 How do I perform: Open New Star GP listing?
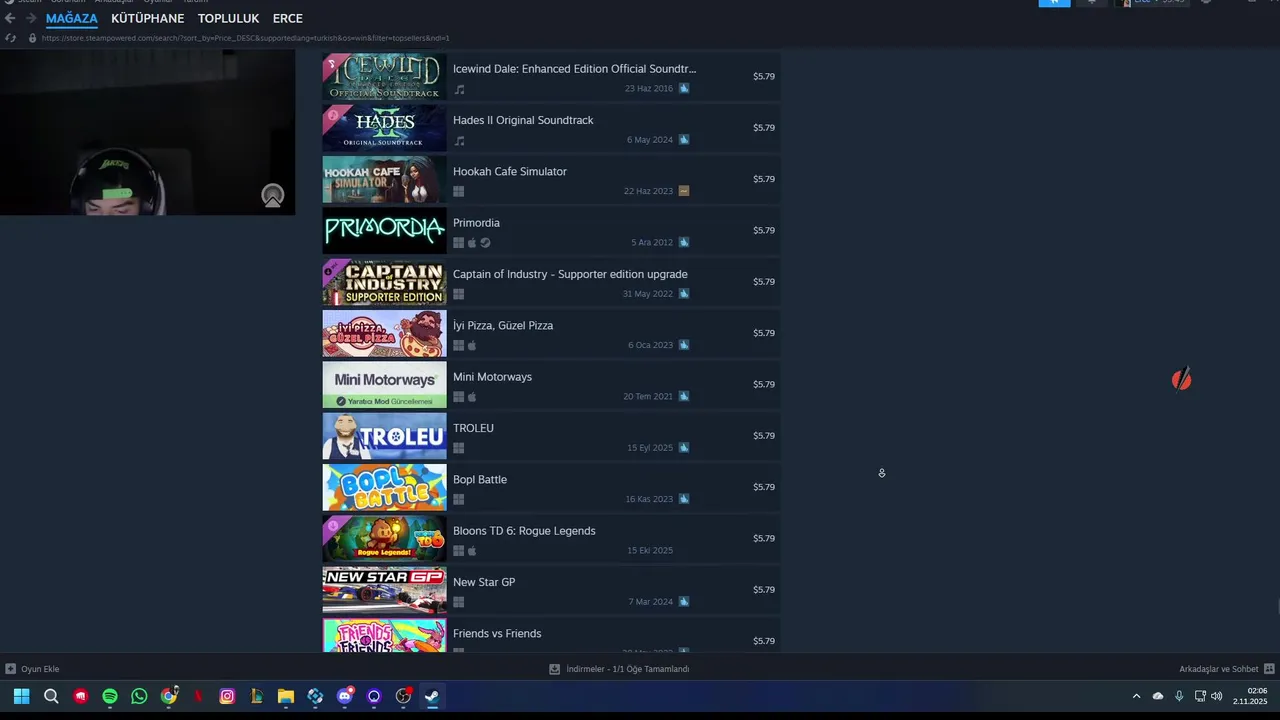coord(551,590)
